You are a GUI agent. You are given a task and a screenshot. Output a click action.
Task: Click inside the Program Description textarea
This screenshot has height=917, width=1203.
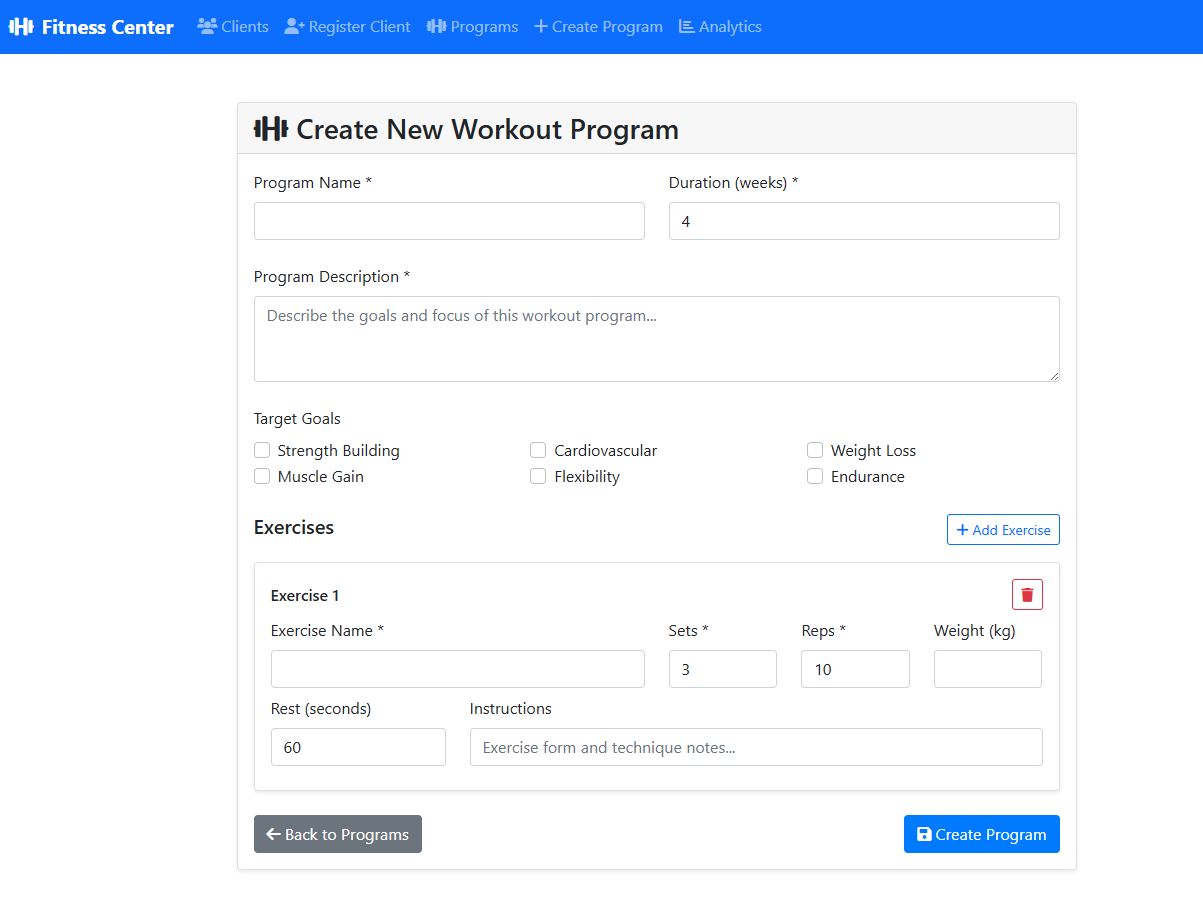click(x=656, y=339)
